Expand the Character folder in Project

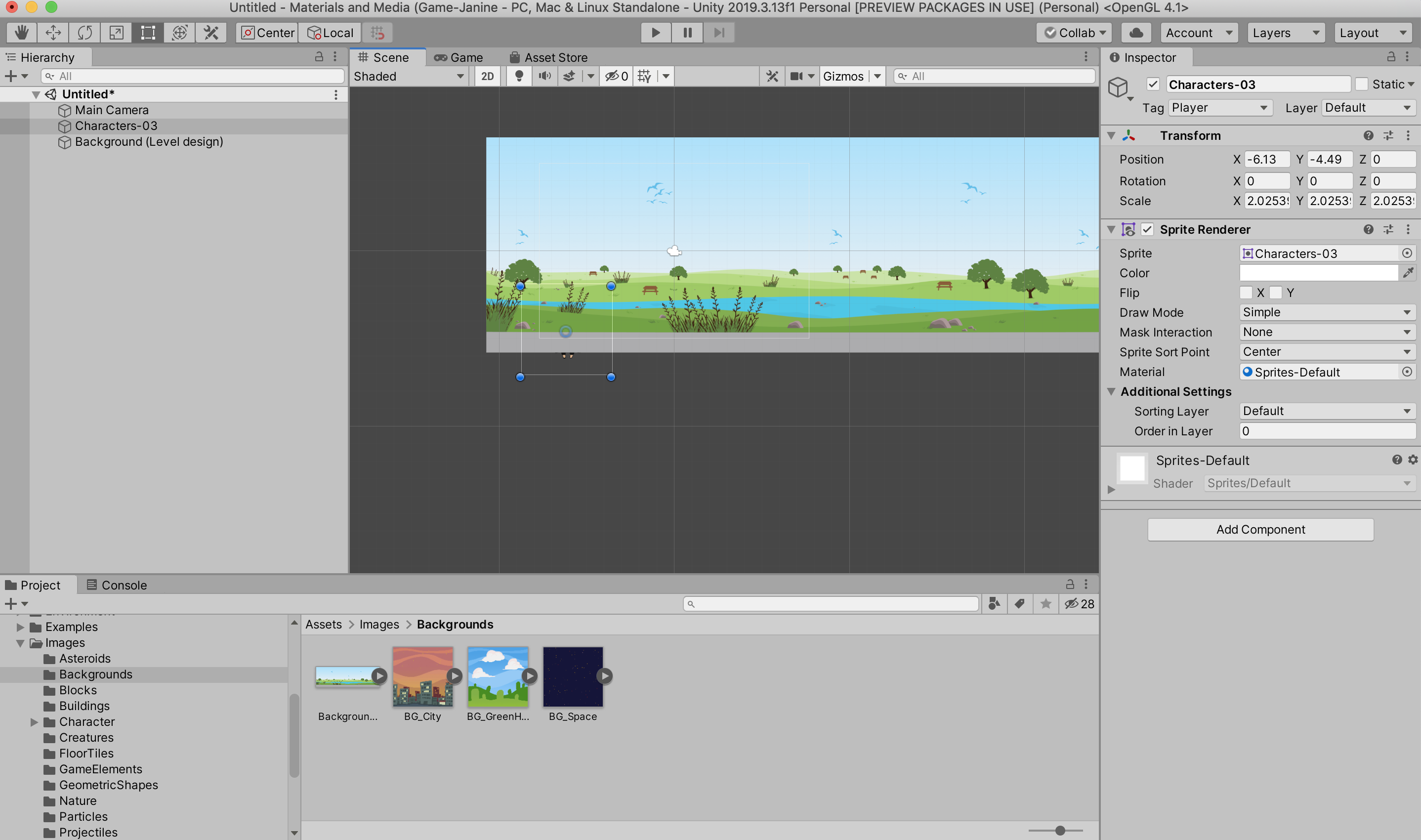34,722
